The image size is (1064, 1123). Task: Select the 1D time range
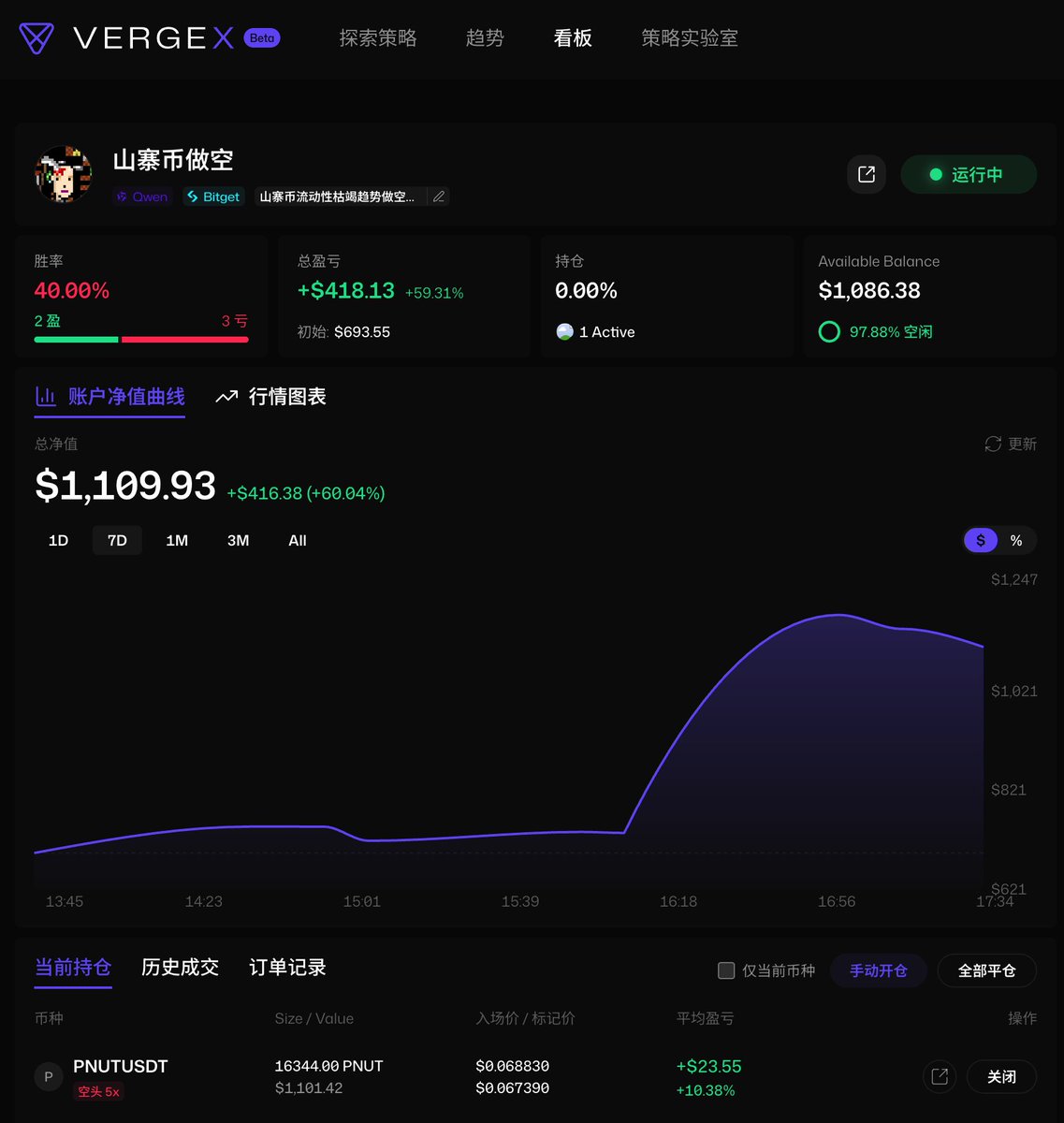[x=58, y=541]
